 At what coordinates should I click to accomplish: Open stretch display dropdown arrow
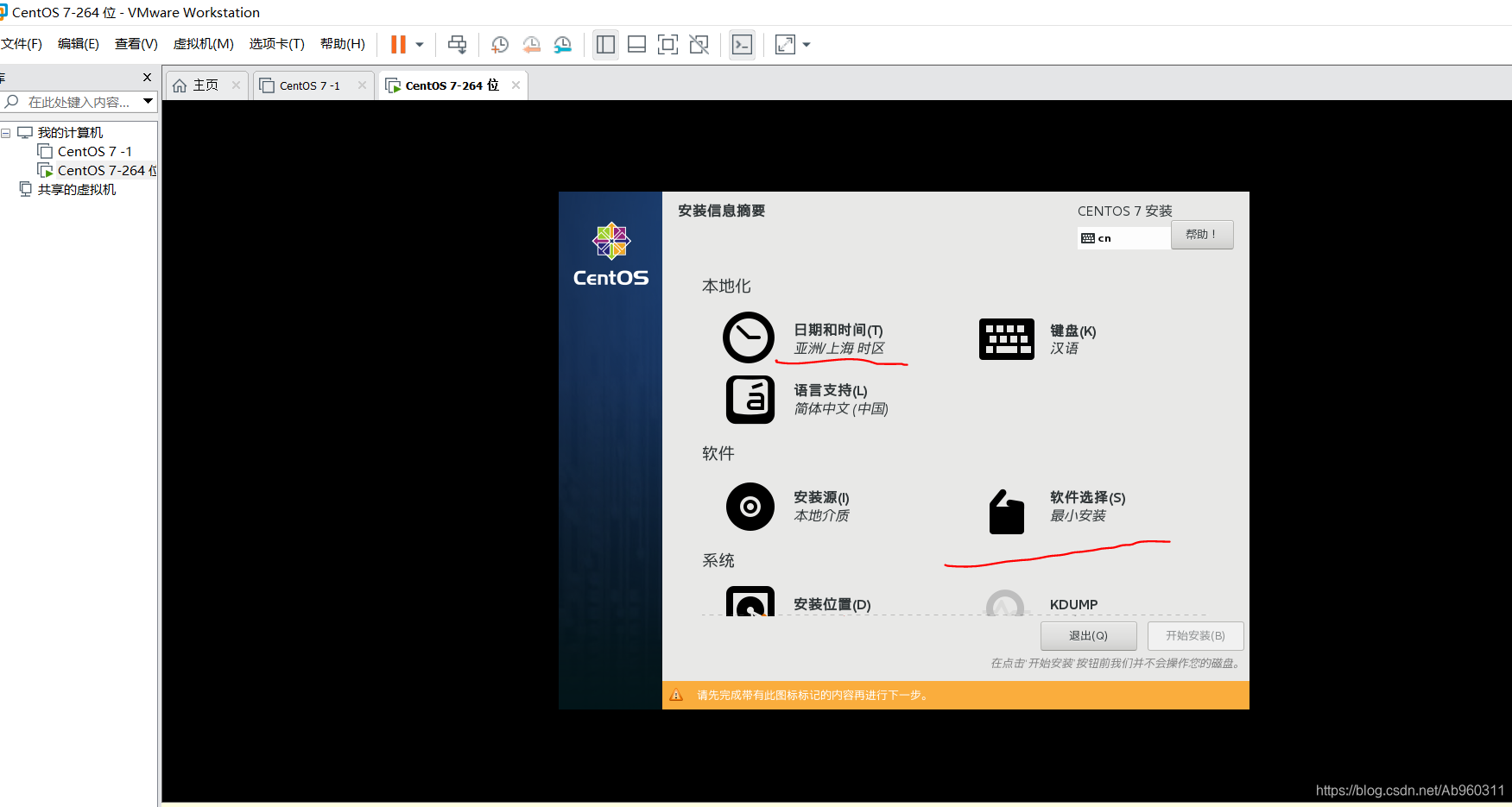tap(807, 44)
